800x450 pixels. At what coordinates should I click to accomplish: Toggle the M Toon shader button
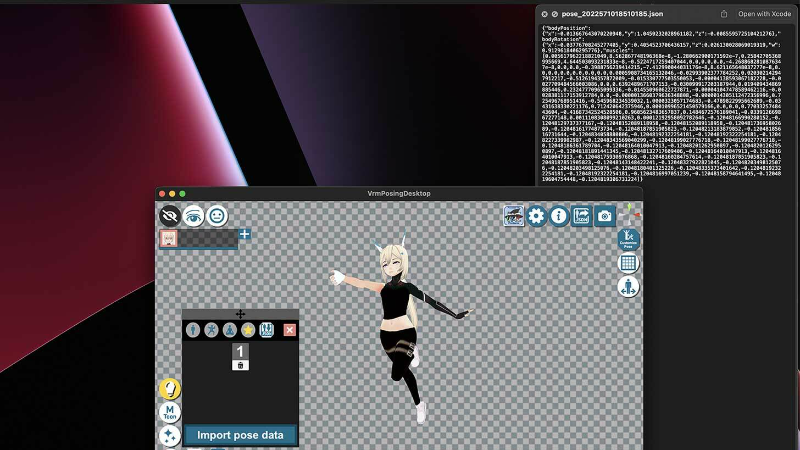170,412
